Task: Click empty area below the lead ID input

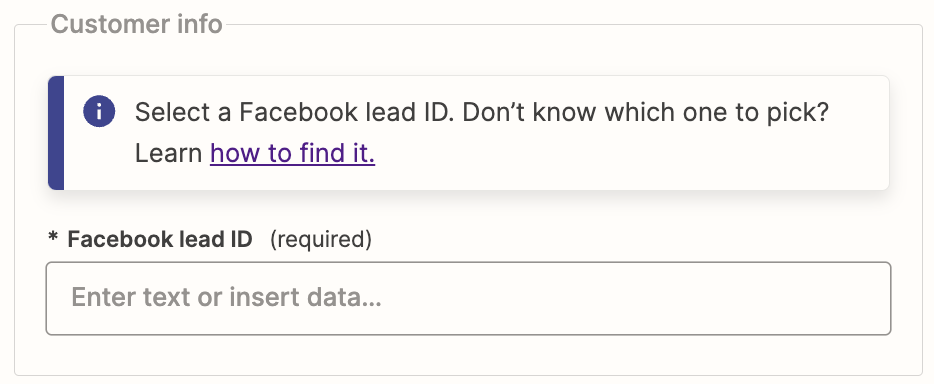Action: coord(468,355)
